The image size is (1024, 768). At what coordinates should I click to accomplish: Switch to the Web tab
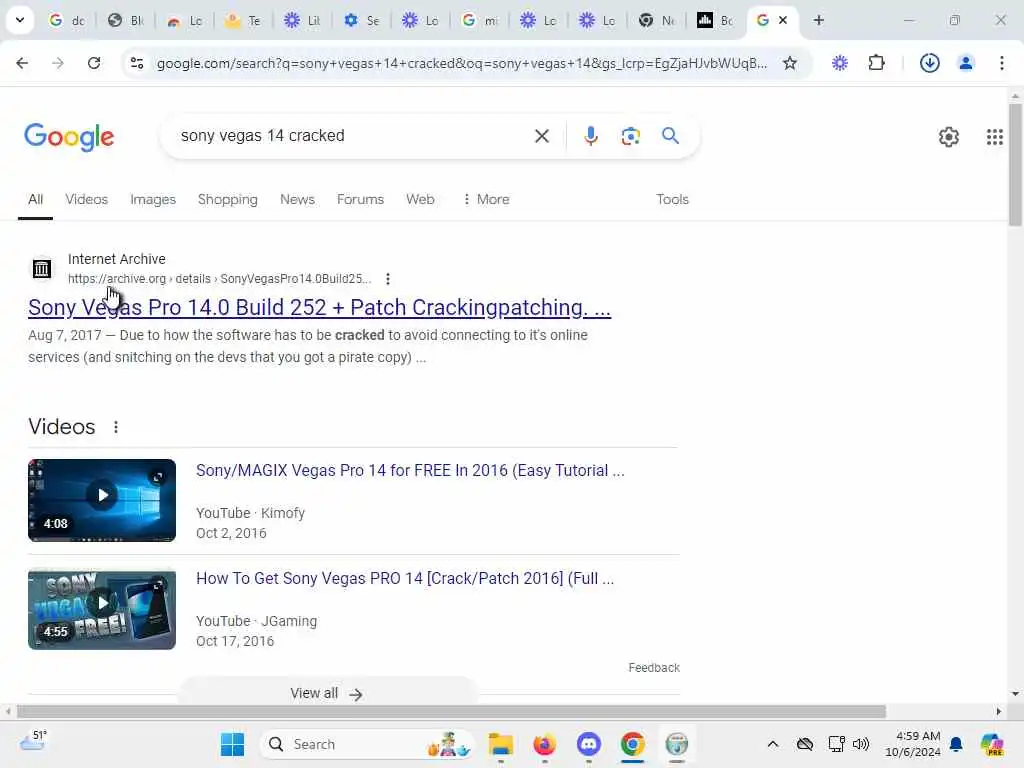click(x=420, y=199)
